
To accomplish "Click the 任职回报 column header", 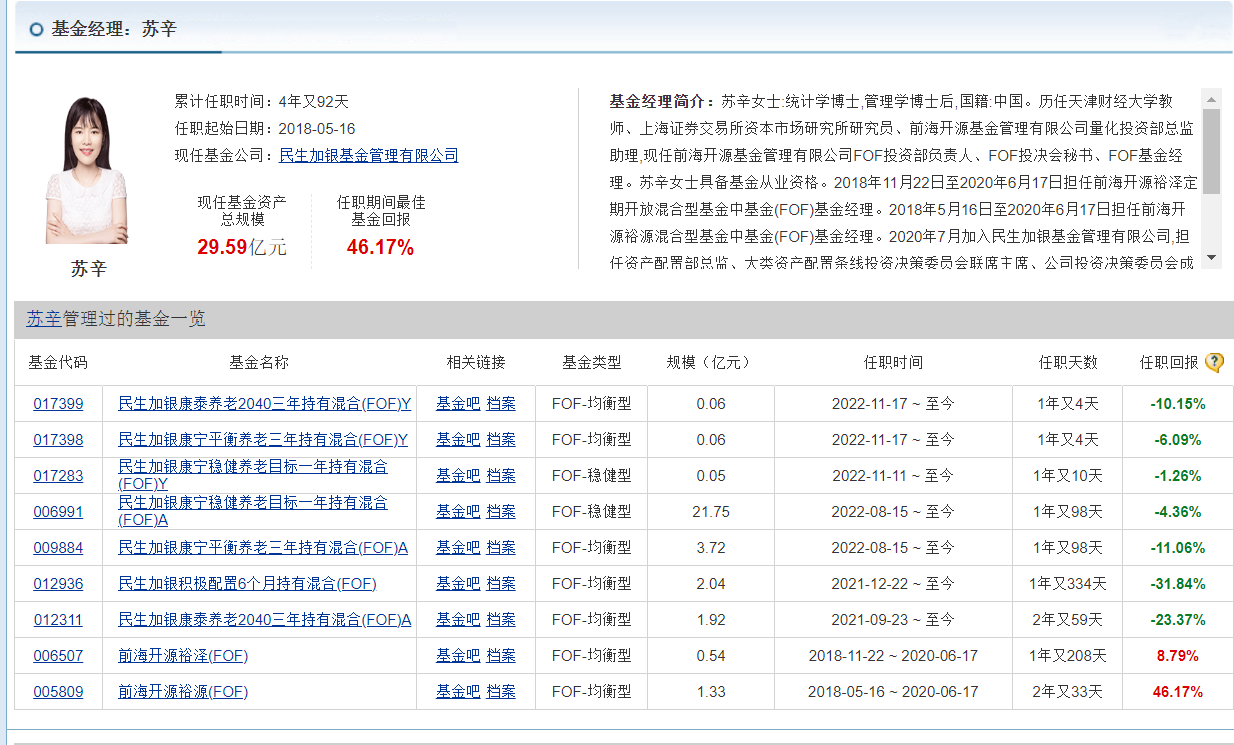I will 1168,363.
